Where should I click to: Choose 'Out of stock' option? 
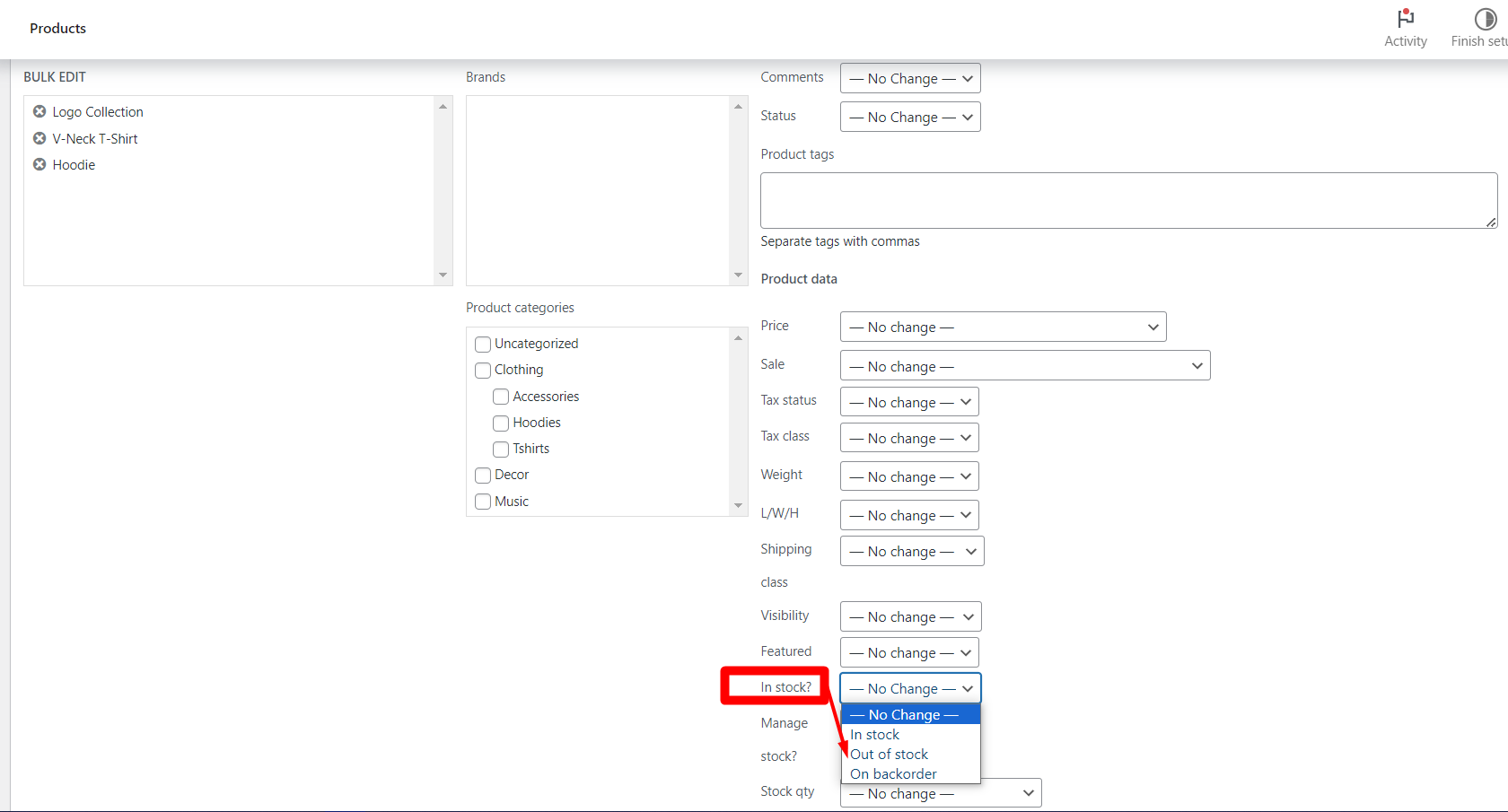(890, 755)
